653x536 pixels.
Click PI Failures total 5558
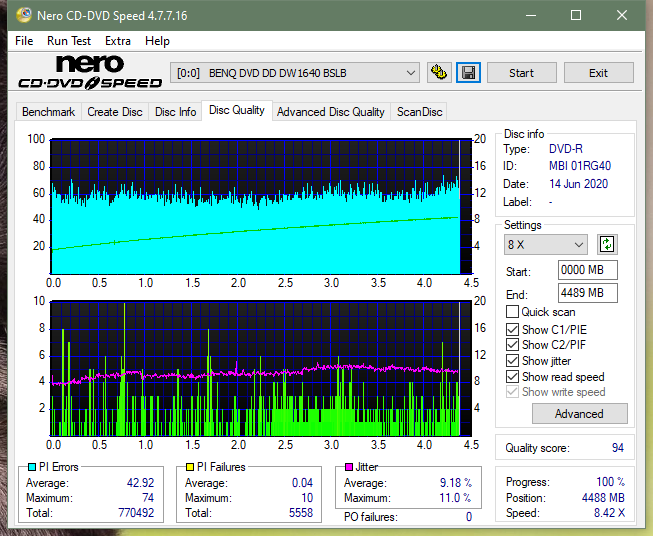pyautogui.click(x=301, y=513)
